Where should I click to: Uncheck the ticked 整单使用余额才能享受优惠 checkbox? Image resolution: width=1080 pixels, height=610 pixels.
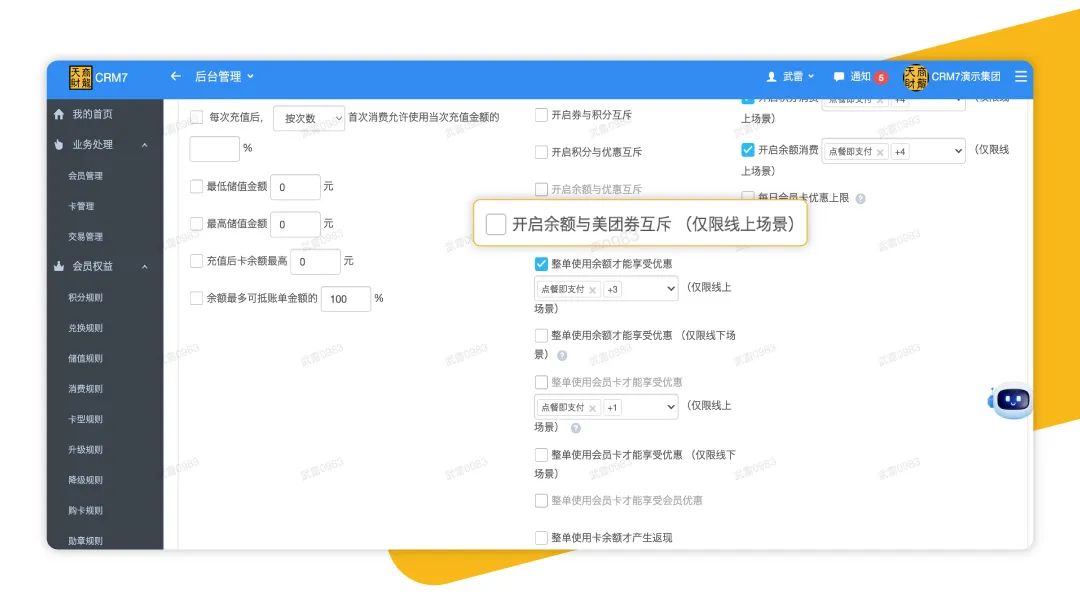(541, 264)
